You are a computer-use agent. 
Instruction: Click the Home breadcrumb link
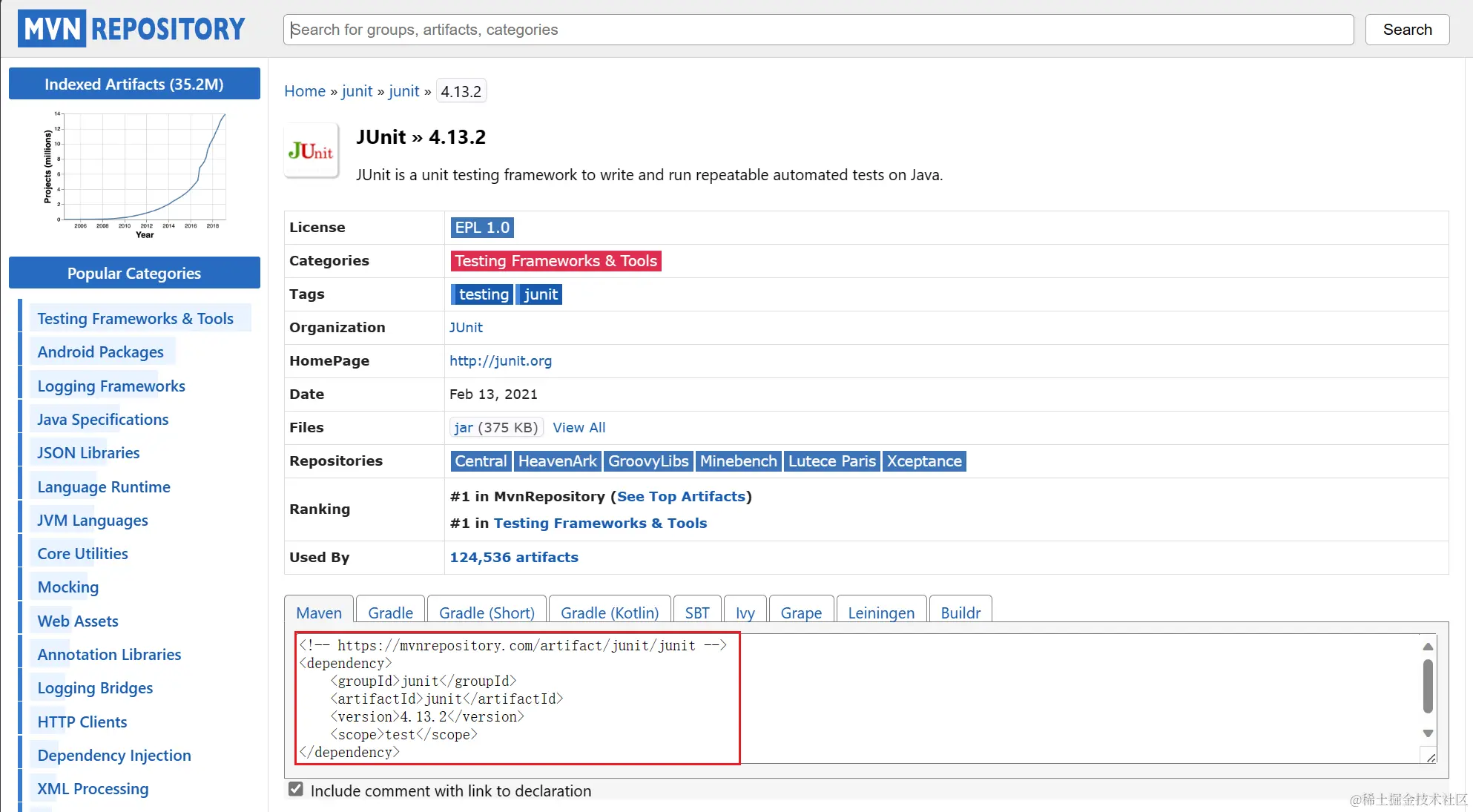304,91
